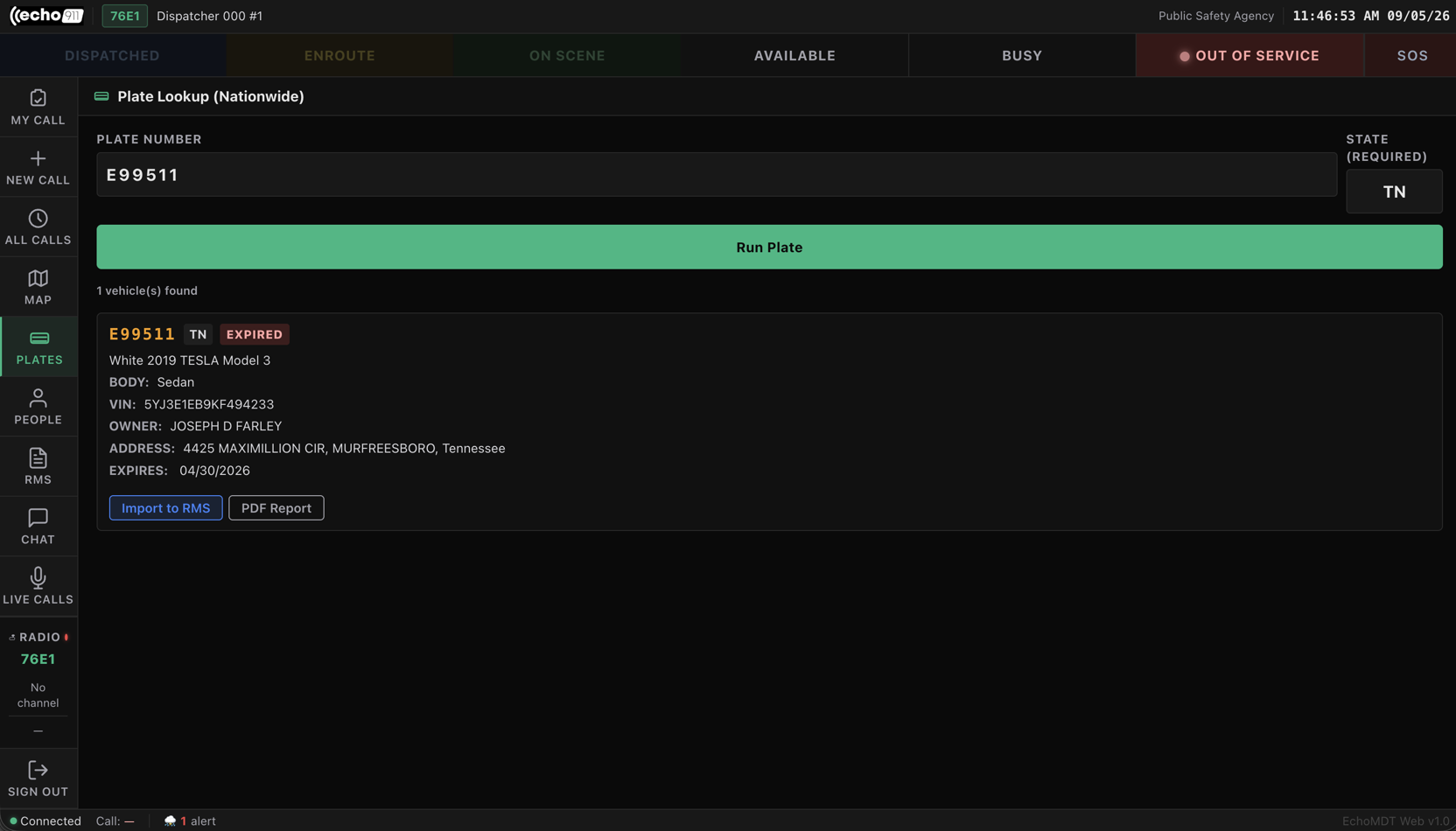The image size is (1456, 831).
Task: Click the Run Plate button
Action: (x=769, y=247)
